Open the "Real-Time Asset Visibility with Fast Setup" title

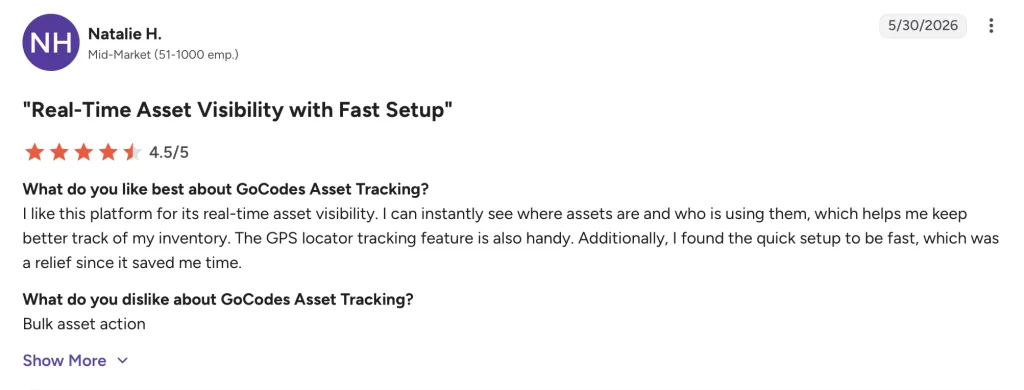[238, 110]
